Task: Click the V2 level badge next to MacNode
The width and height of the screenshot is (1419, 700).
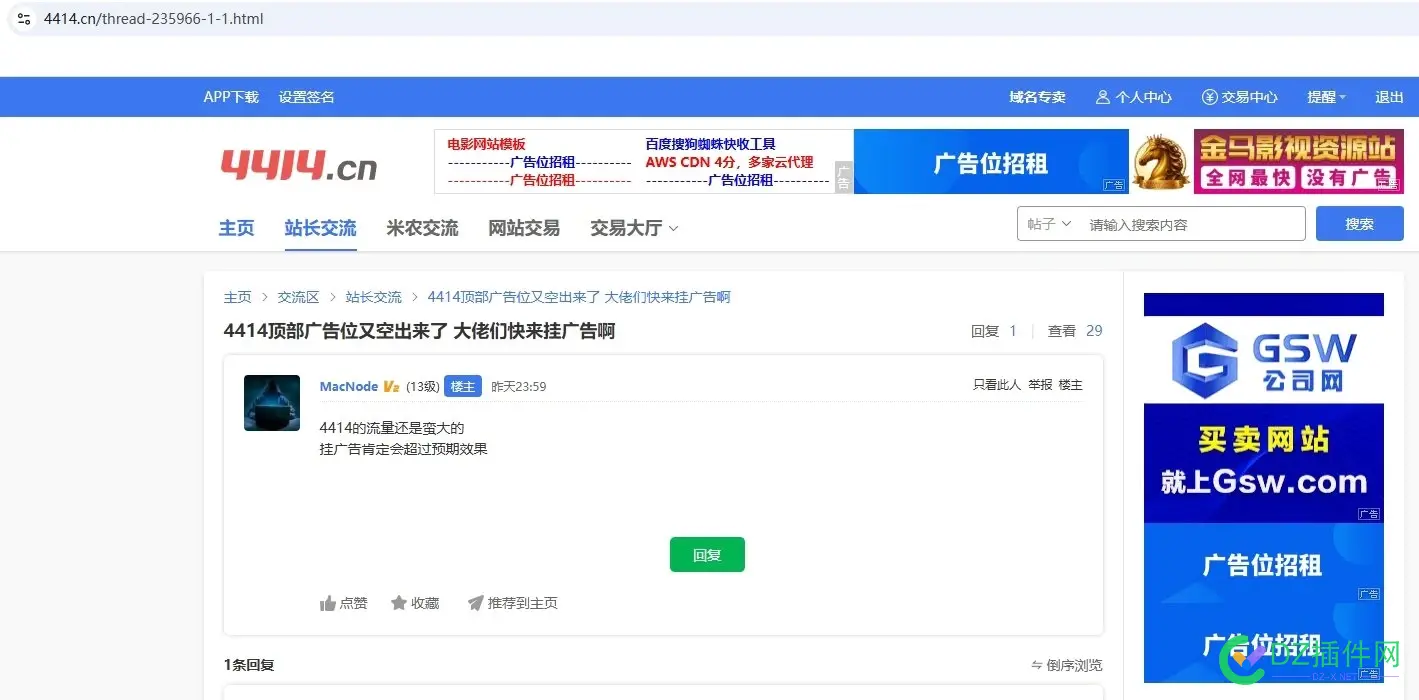Action: pos(389,386)
